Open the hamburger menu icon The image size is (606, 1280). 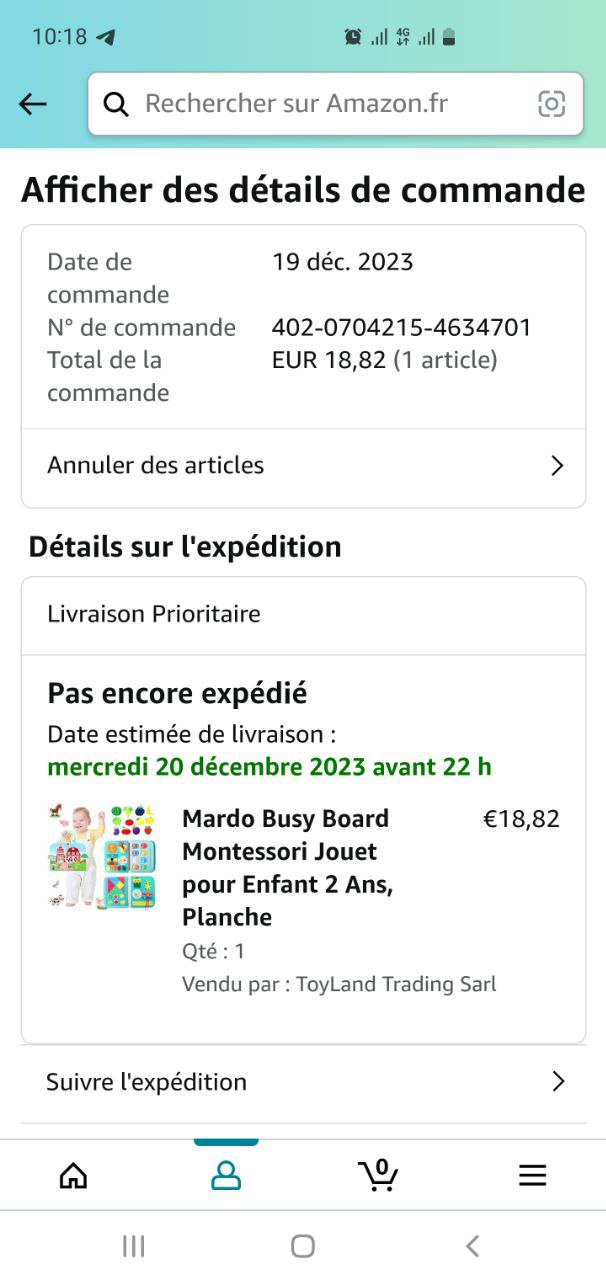coord(532,1175)
